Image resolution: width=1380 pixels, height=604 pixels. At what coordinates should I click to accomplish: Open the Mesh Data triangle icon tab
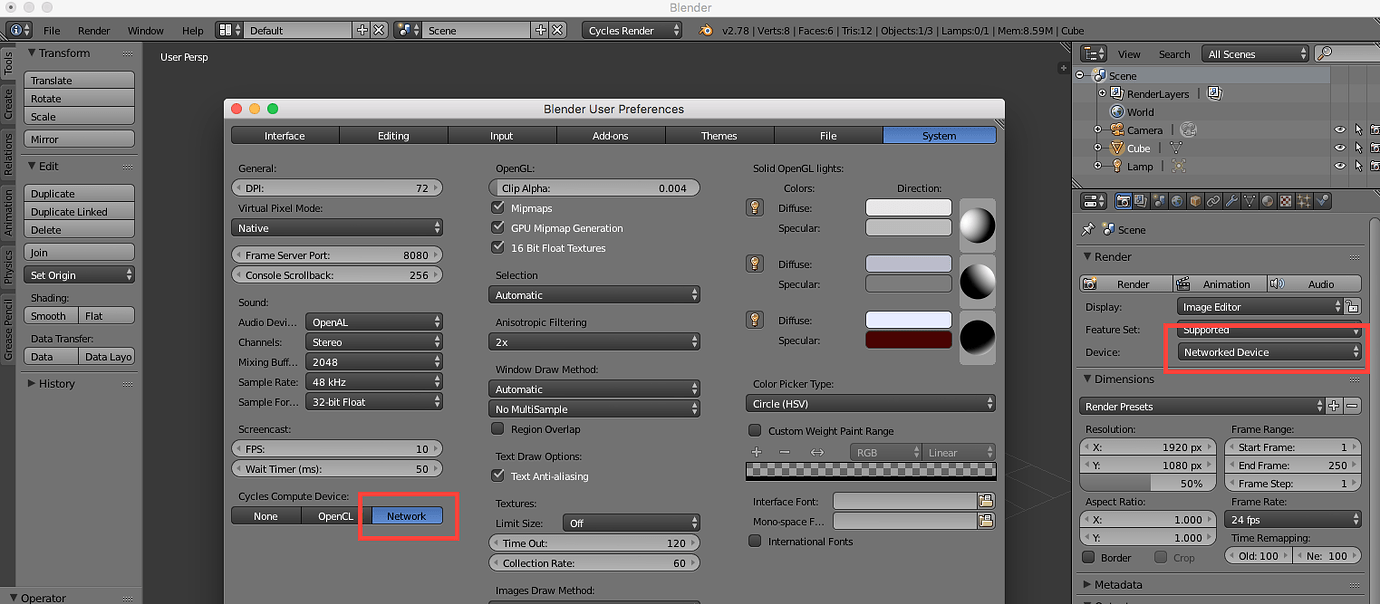[1249, 201]
